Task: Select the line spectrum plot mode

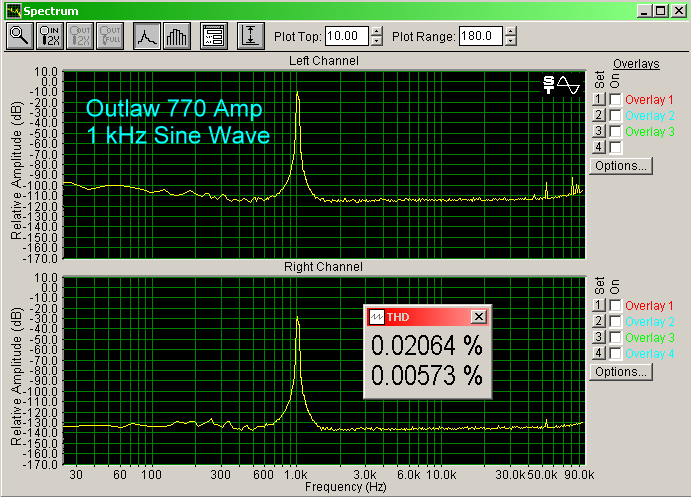Action: [147, 36]
